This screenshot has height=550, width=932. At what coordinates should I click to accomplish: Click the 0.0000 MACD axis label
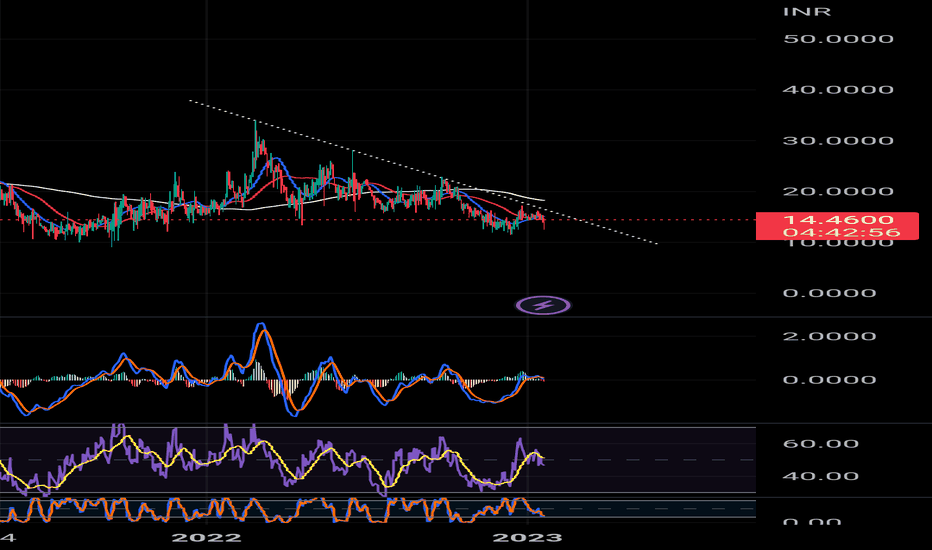pyautogui.click(x=829, y=380)
